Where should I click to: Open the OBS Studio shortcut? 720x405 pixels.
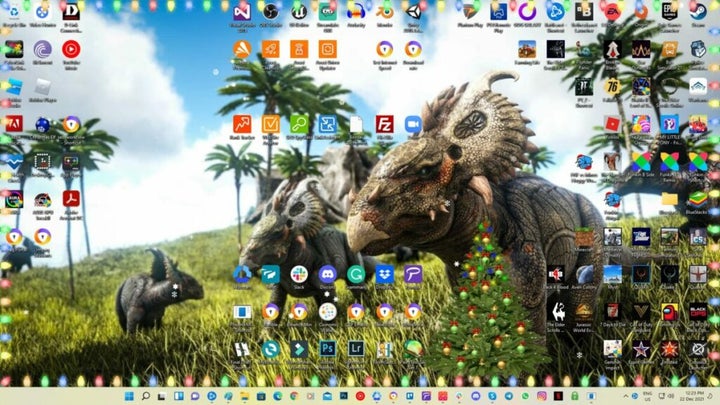pyautogui.click(x=270, y=11)
